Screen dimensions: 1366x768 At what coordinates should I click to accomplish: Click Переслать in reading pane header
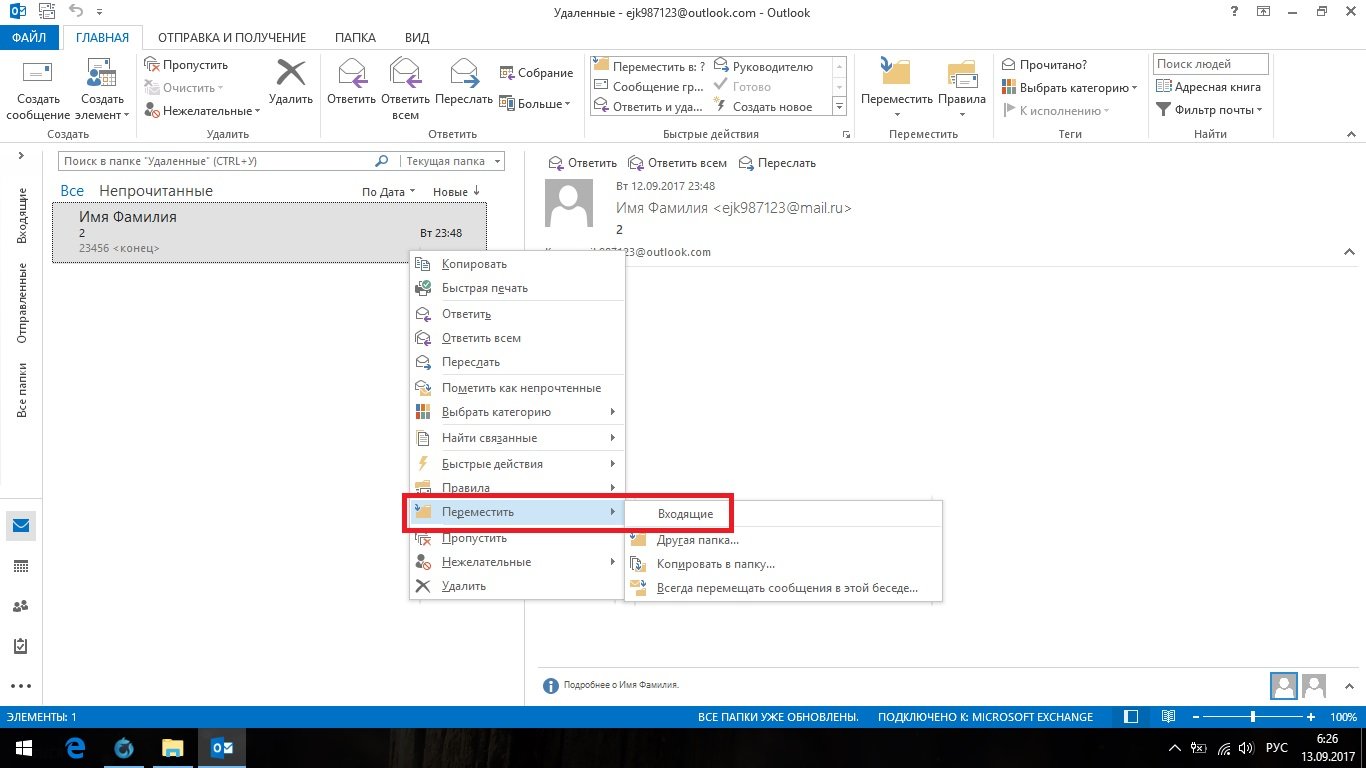777,163
